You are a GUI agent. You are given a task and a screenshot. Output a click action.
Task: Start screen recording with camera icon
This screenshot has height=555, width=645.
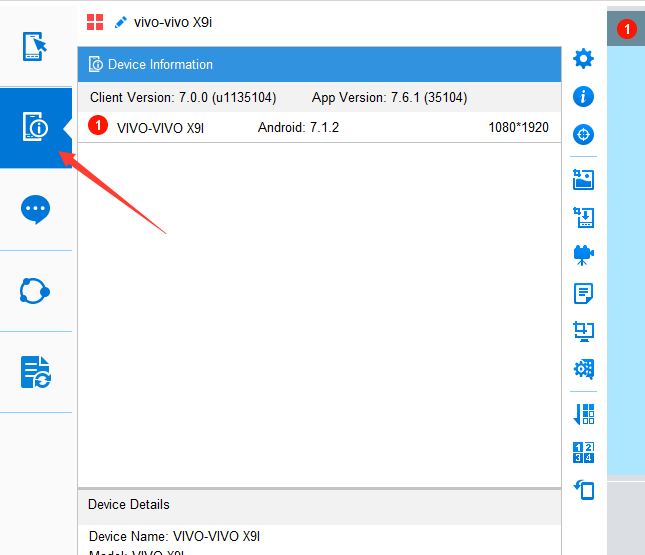583,255
